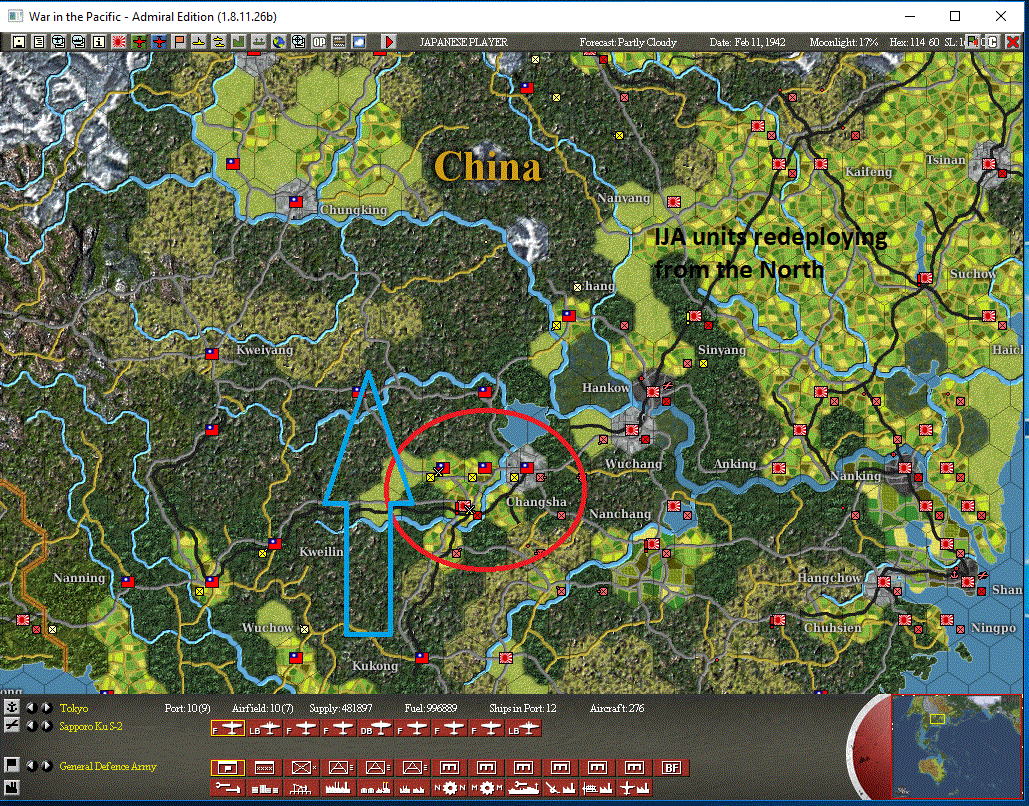
Task: Click the factory icon at bottom left
Action: (x=12, y=787)
